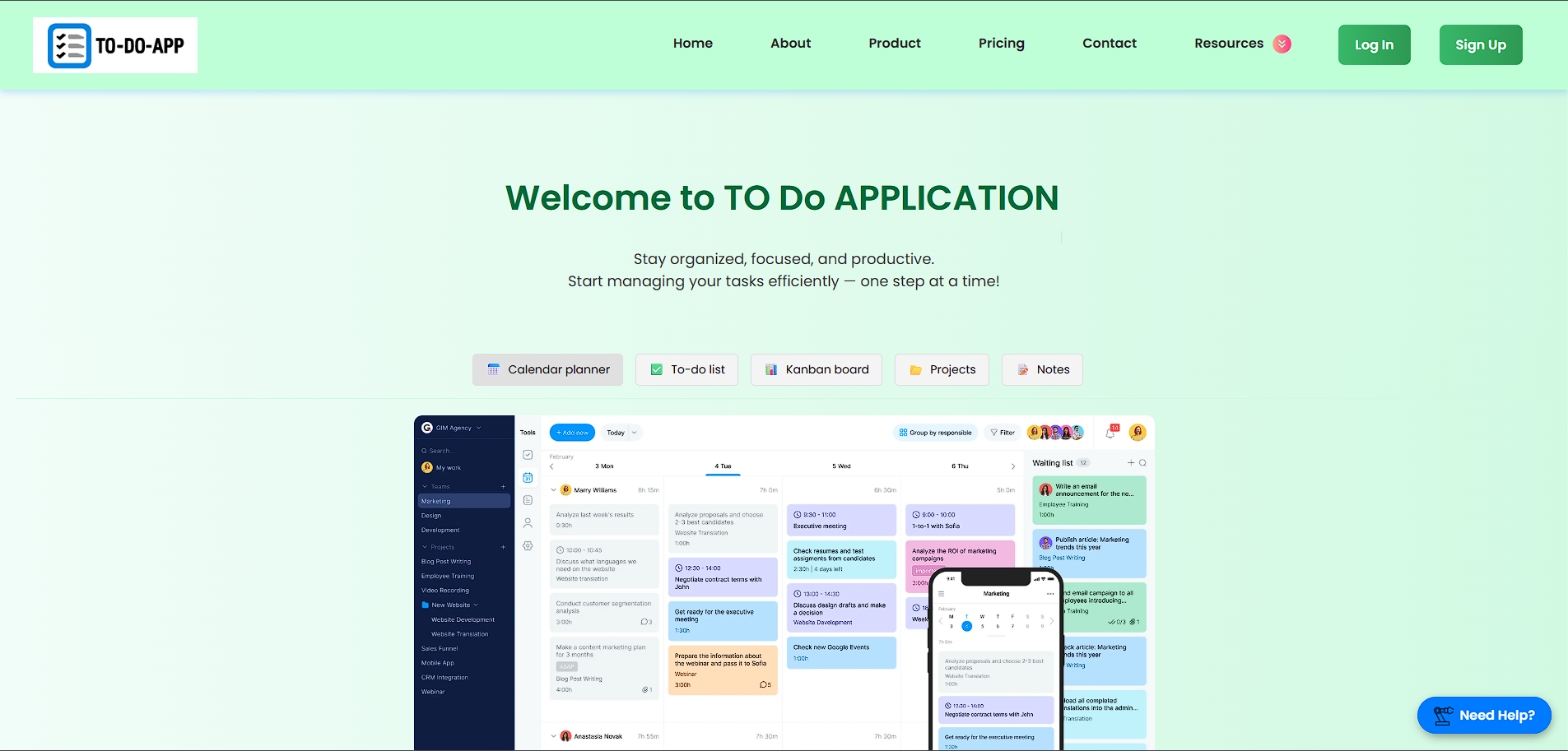Open the settings gear in the Tools sidebar

click(x=528, y=545)
